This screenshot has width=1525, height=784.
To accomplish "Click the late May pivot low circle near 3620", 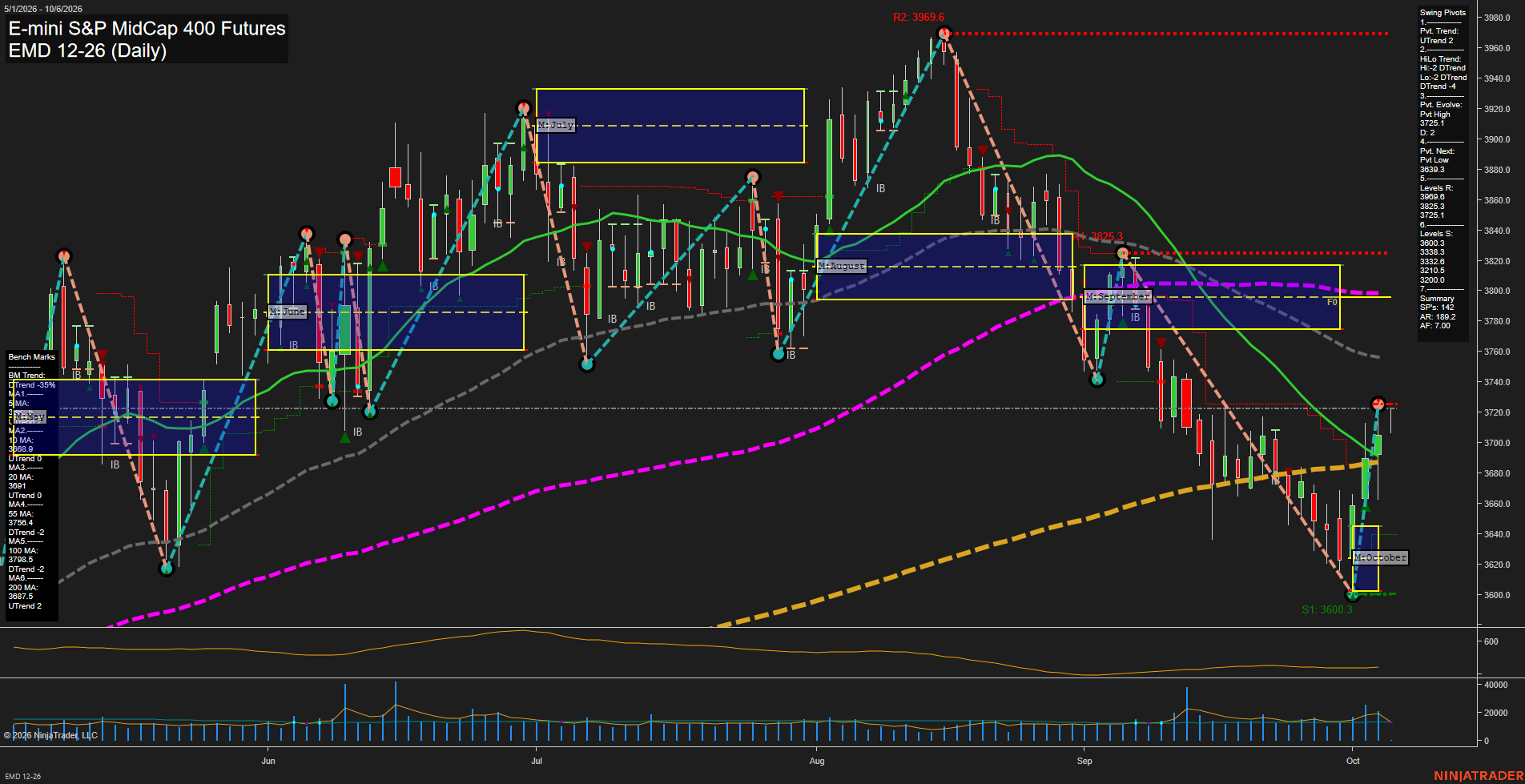I will tap(167, 569).
